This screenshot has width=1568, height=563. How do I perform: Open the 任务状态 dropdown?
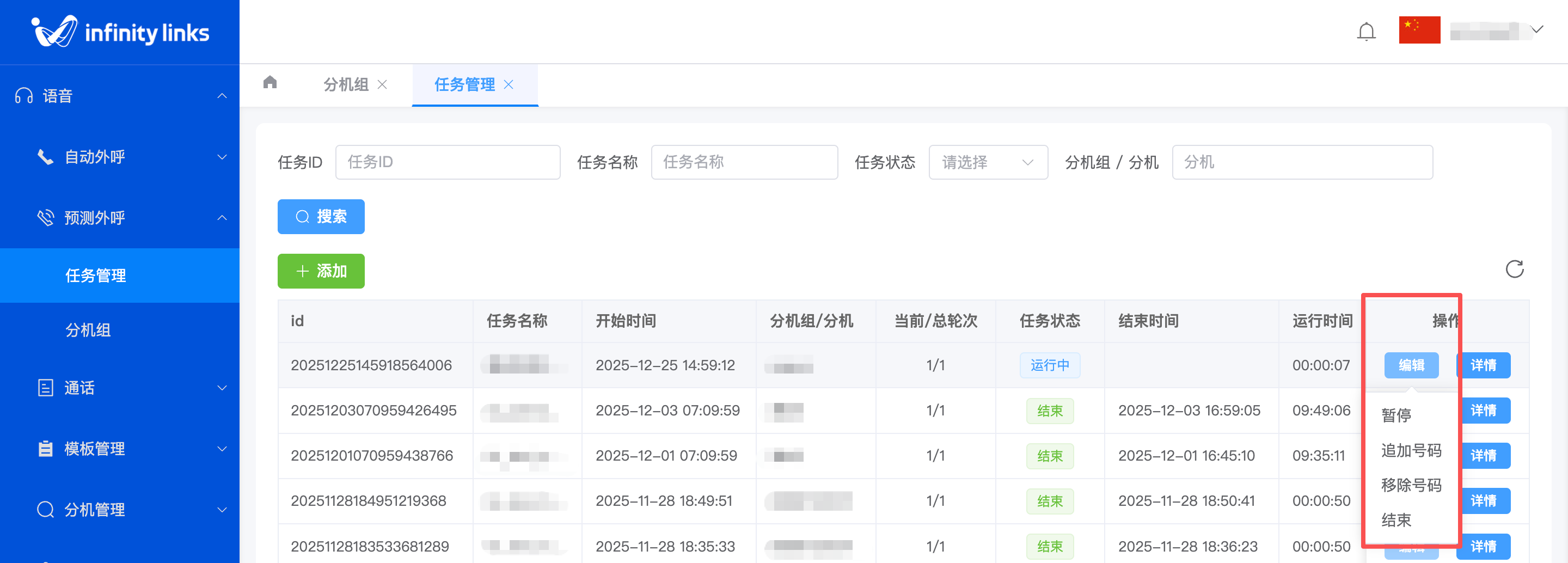click(987, 162)
